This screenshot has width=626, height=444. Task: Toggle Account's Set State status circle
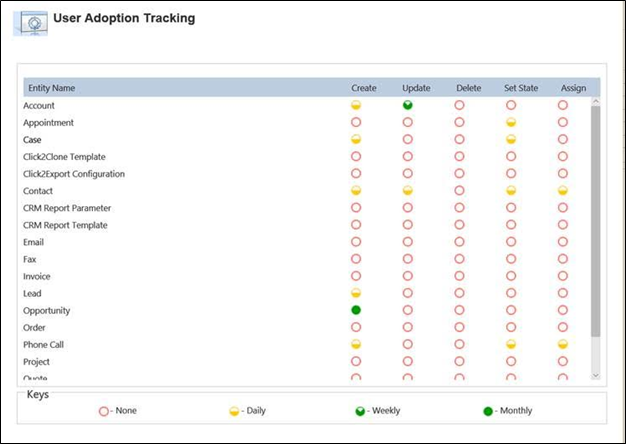pos(511,105)
